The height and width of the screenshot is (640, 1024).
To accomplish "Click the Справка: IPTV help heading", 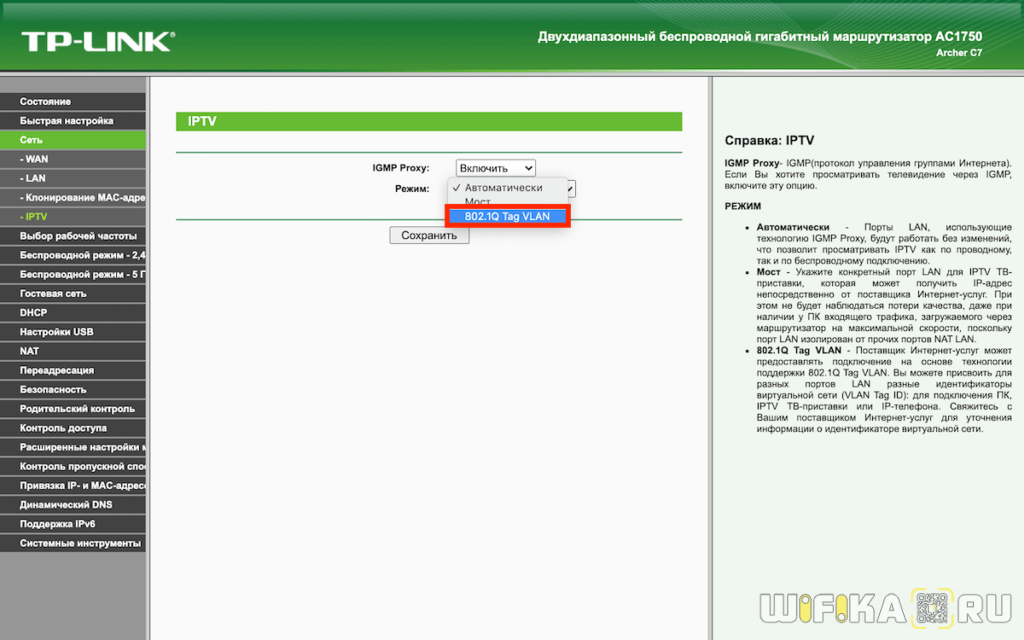I will click(x=769, y=140).
